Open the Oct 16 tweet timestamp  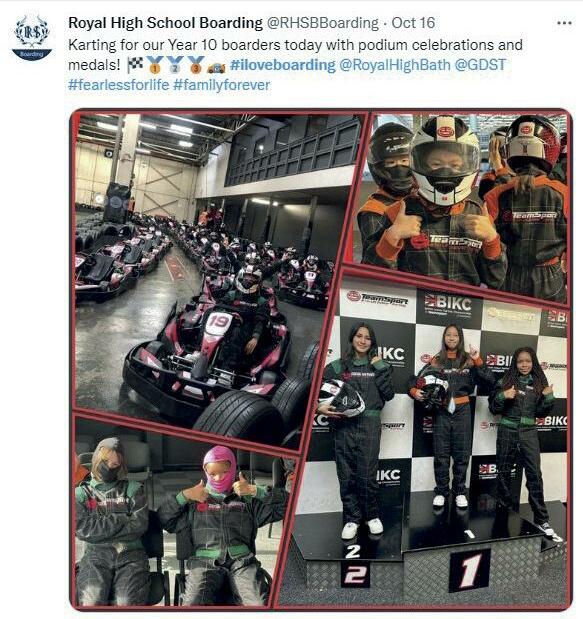click(413, 23)
